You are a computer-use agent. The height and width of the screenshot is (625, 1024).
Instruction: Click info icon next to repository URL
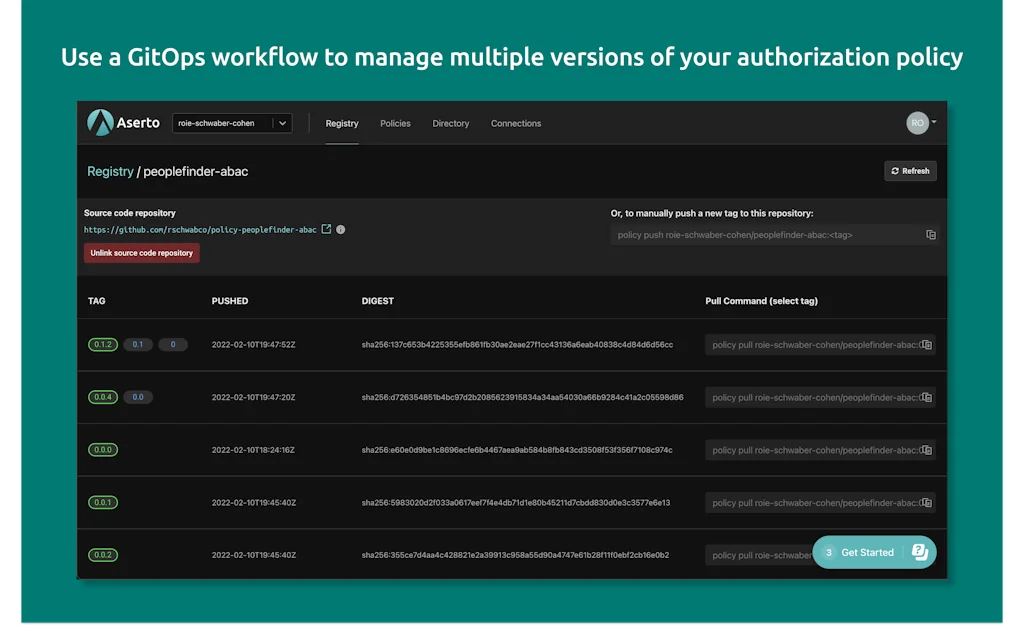pos(341,229)
